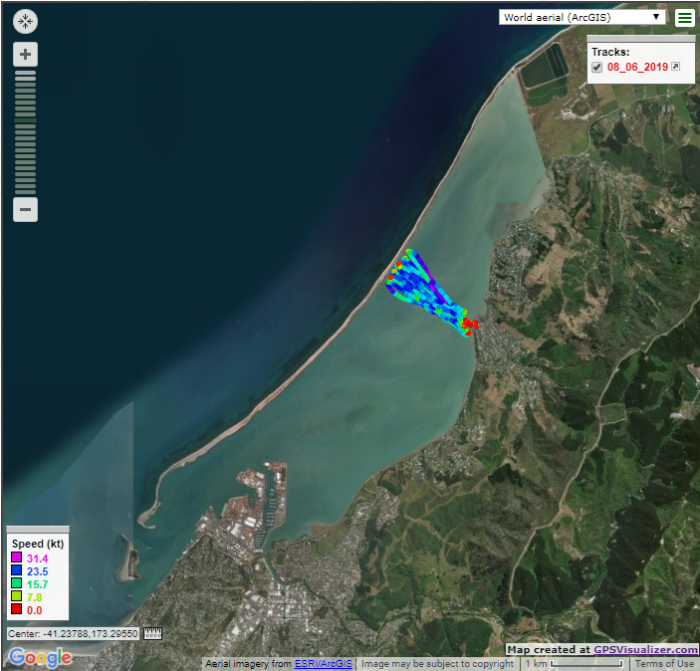
Task: Zoom out with the minus button
Action: click(x=25, y=210)
